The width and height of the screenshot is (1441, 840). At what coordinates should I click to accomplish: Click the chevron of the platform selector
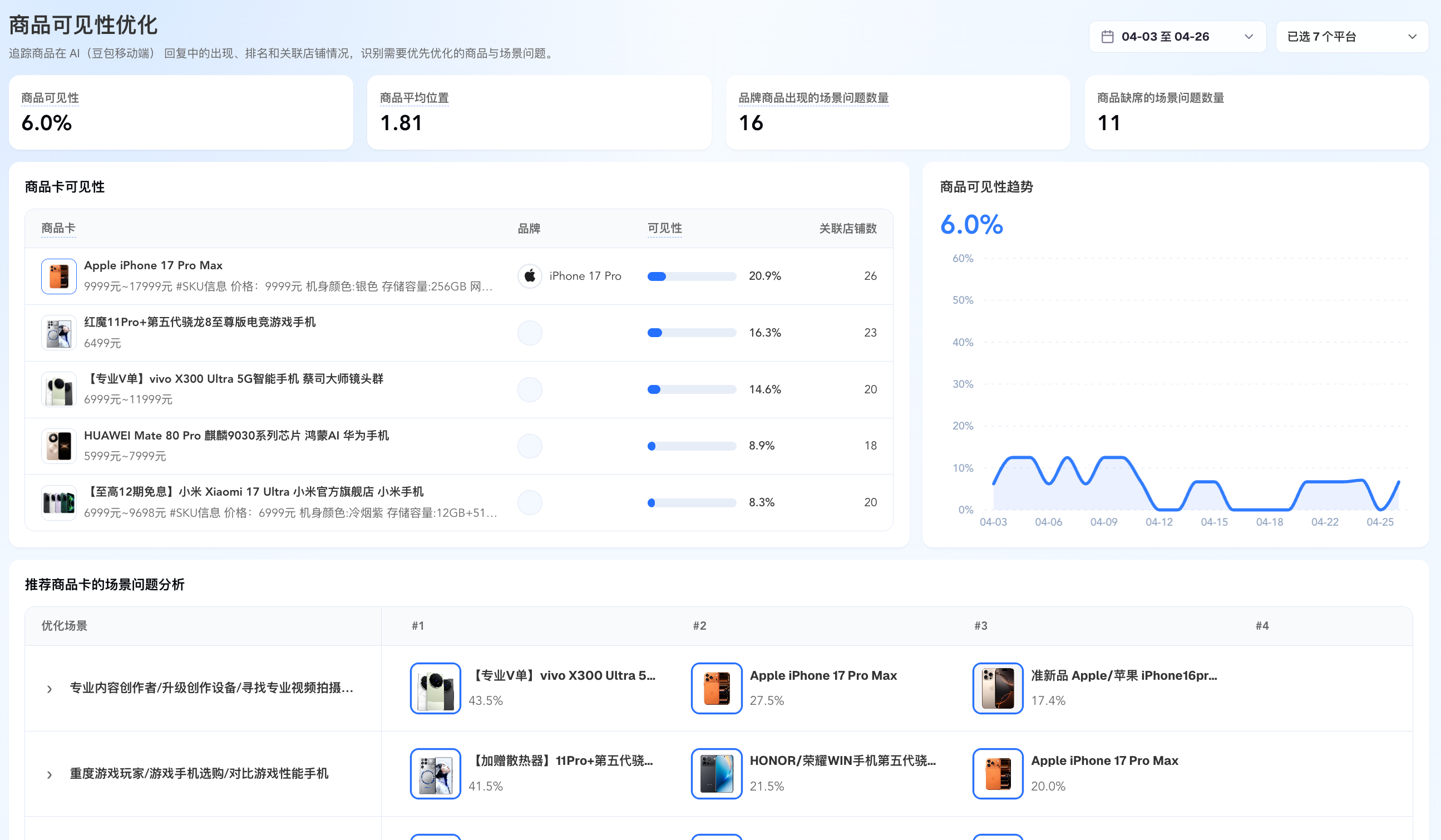click(1412, 37)
